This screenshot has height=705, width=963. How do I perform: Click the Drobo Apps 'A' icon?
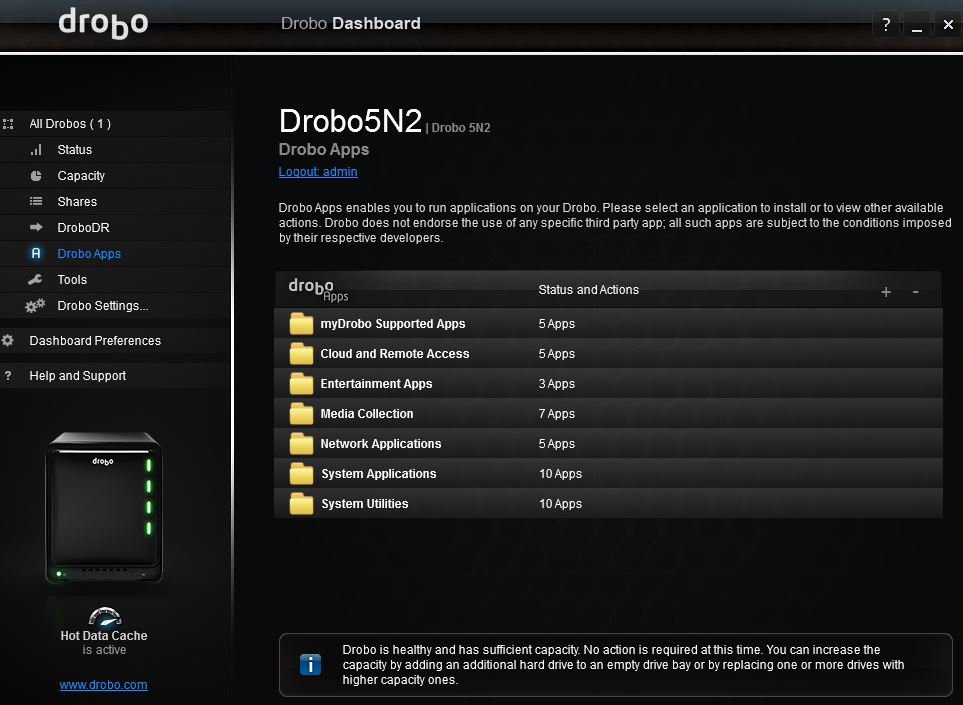[36, 253]
